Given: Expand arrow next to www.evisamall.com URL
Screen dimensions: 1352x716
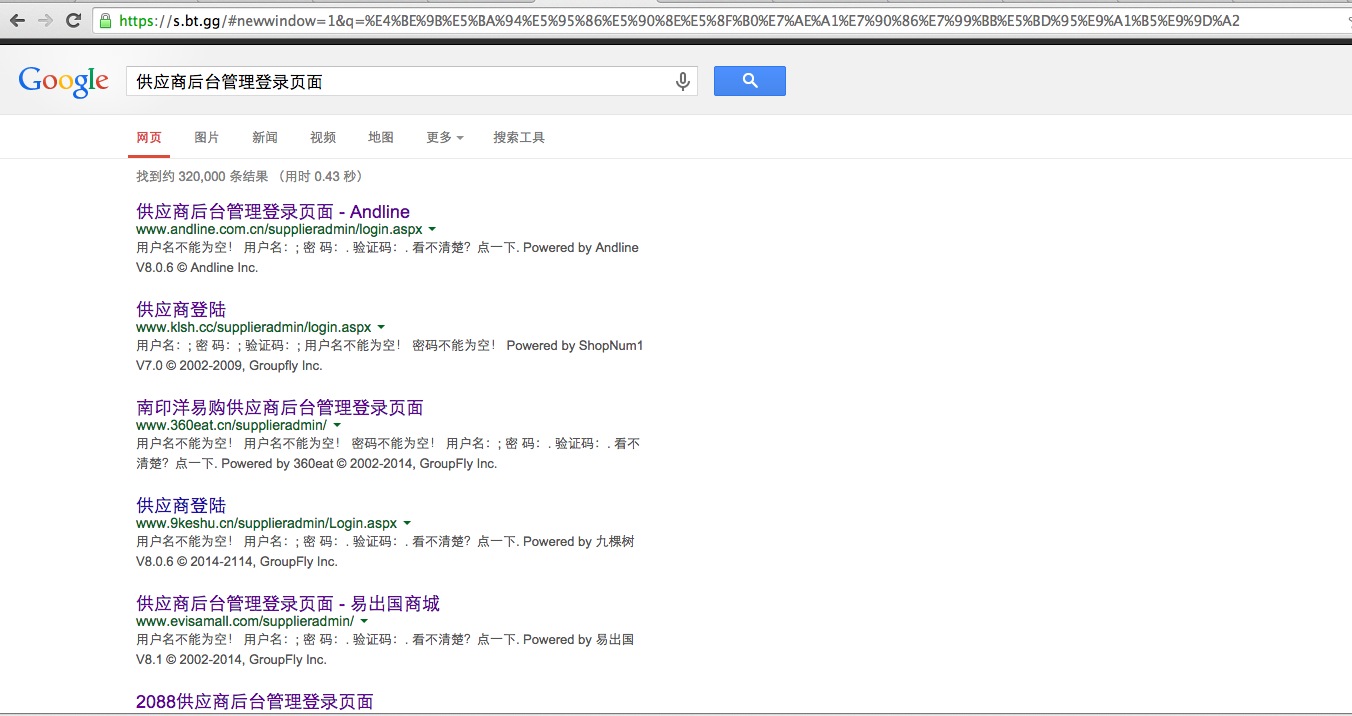Looking at the screenshot, I should click(x=364, y=622).
